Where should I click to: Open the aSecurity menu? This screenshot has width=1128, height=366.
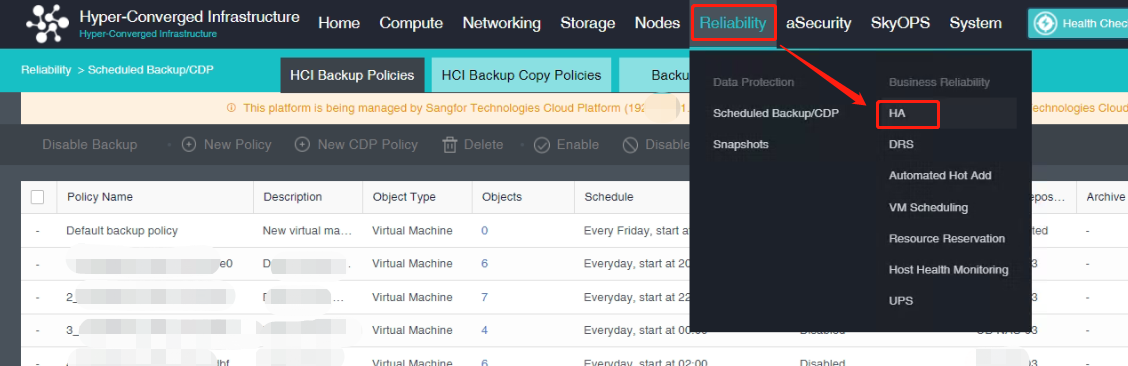tap(819, 23)
